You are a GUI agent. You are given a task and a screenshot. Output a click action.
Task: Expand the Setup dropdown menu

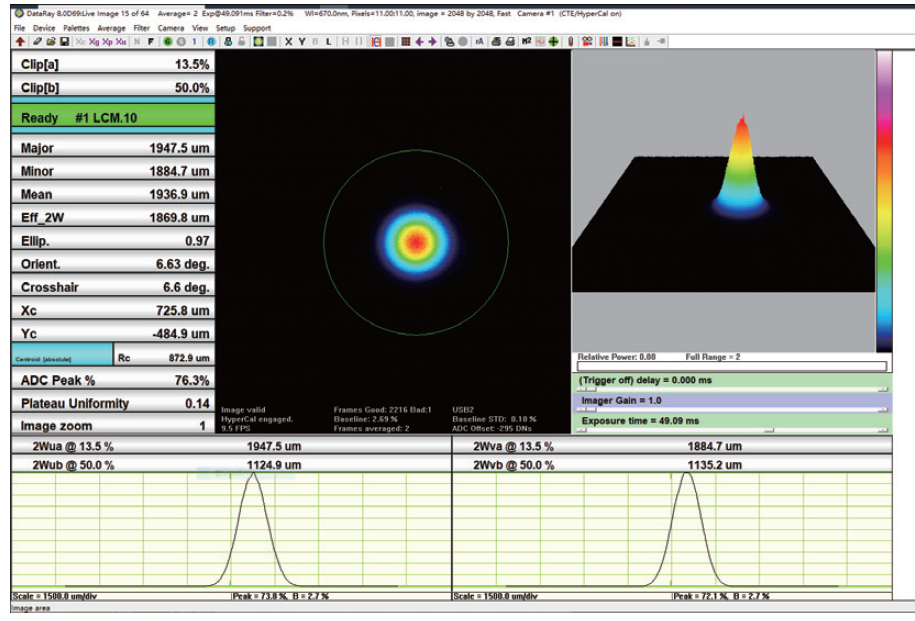tap(226, 28)
